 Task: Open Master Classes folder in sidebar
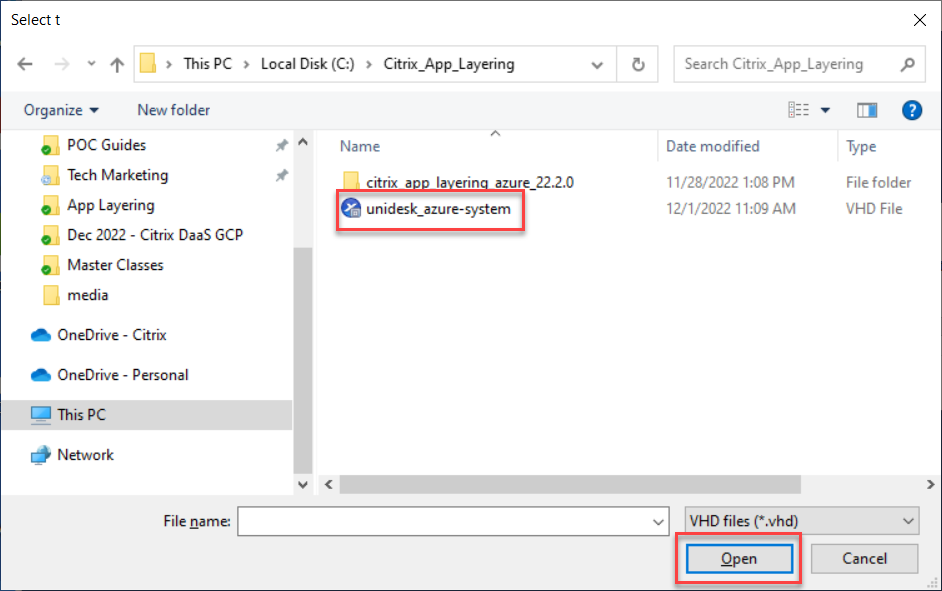[x=115, y=265]
